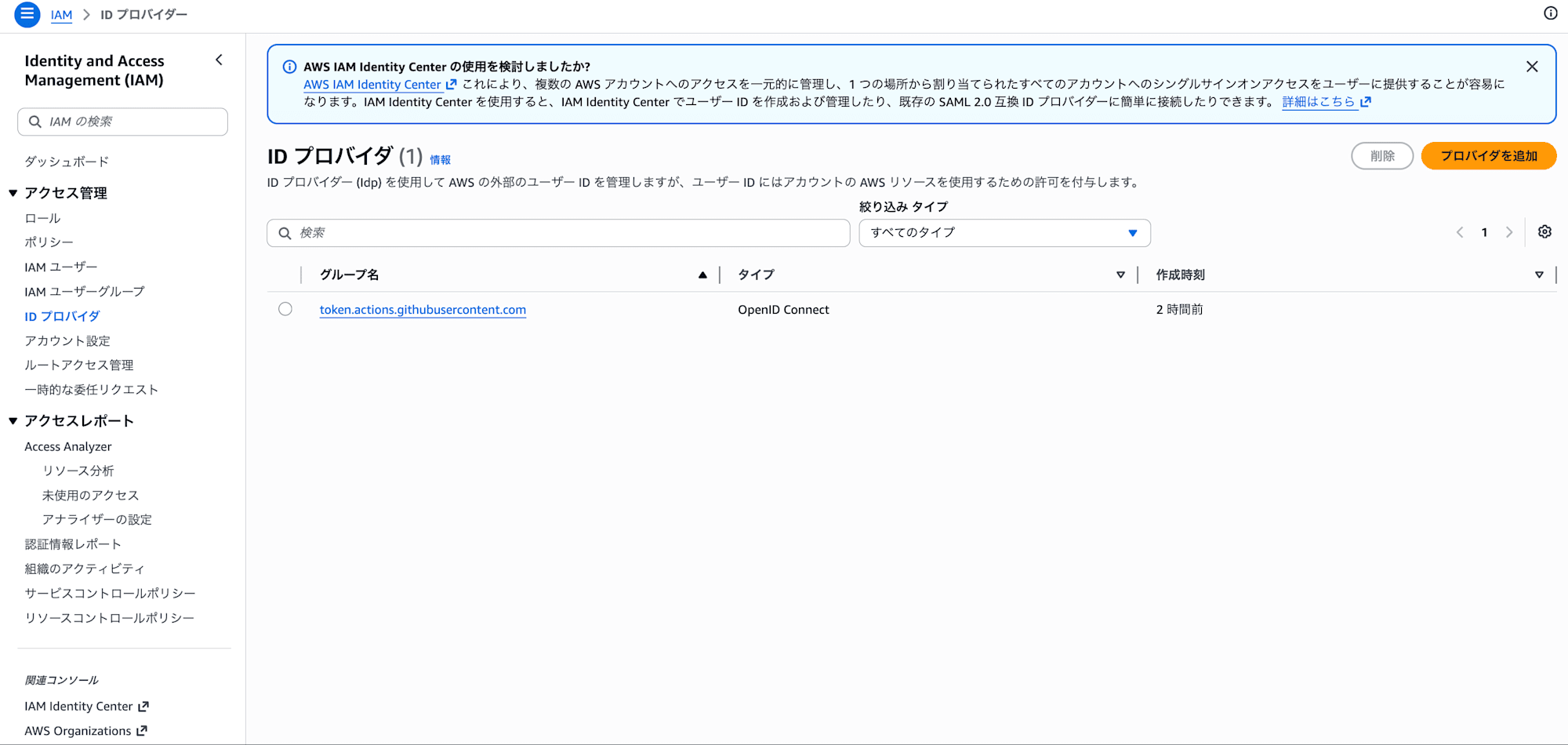Open the hamburger navigation menu
Image resolution: width=1568 pixels, height=745 pixels.
[27, 14]
